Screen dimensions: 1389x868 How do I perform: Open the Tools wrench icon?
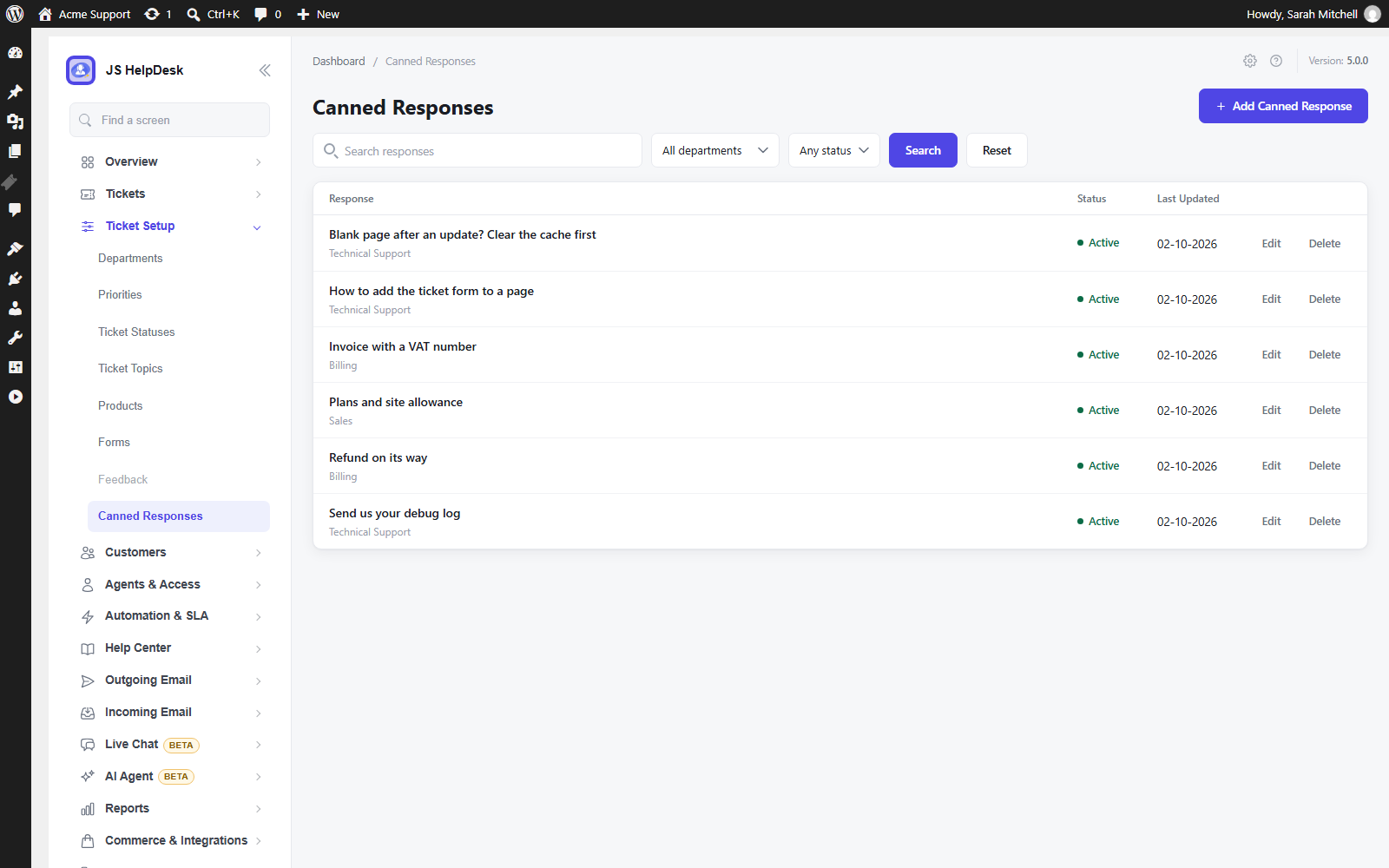click(x=15, y=338)
